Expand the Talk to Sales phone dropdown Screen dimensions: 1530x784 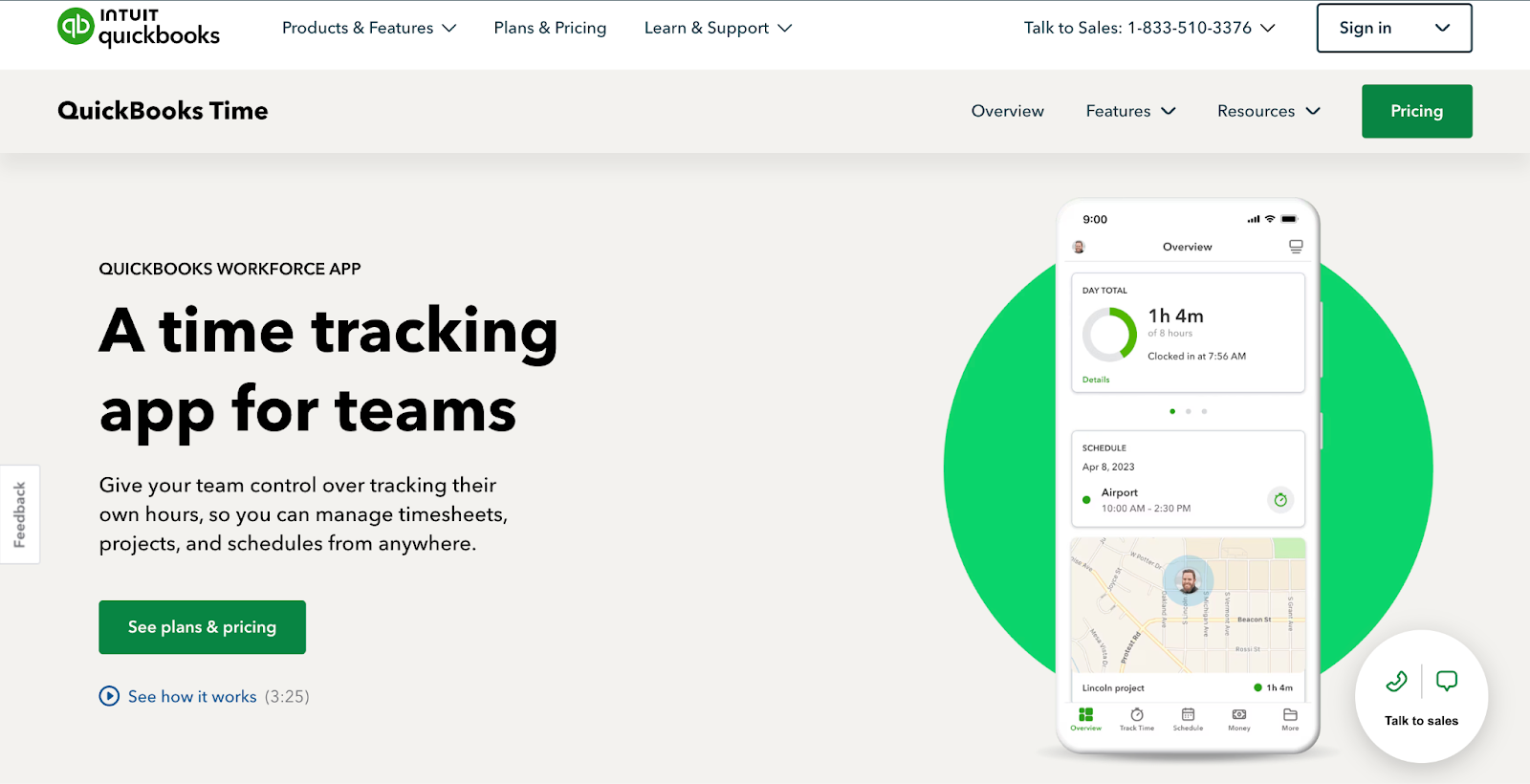(1149, 28)
